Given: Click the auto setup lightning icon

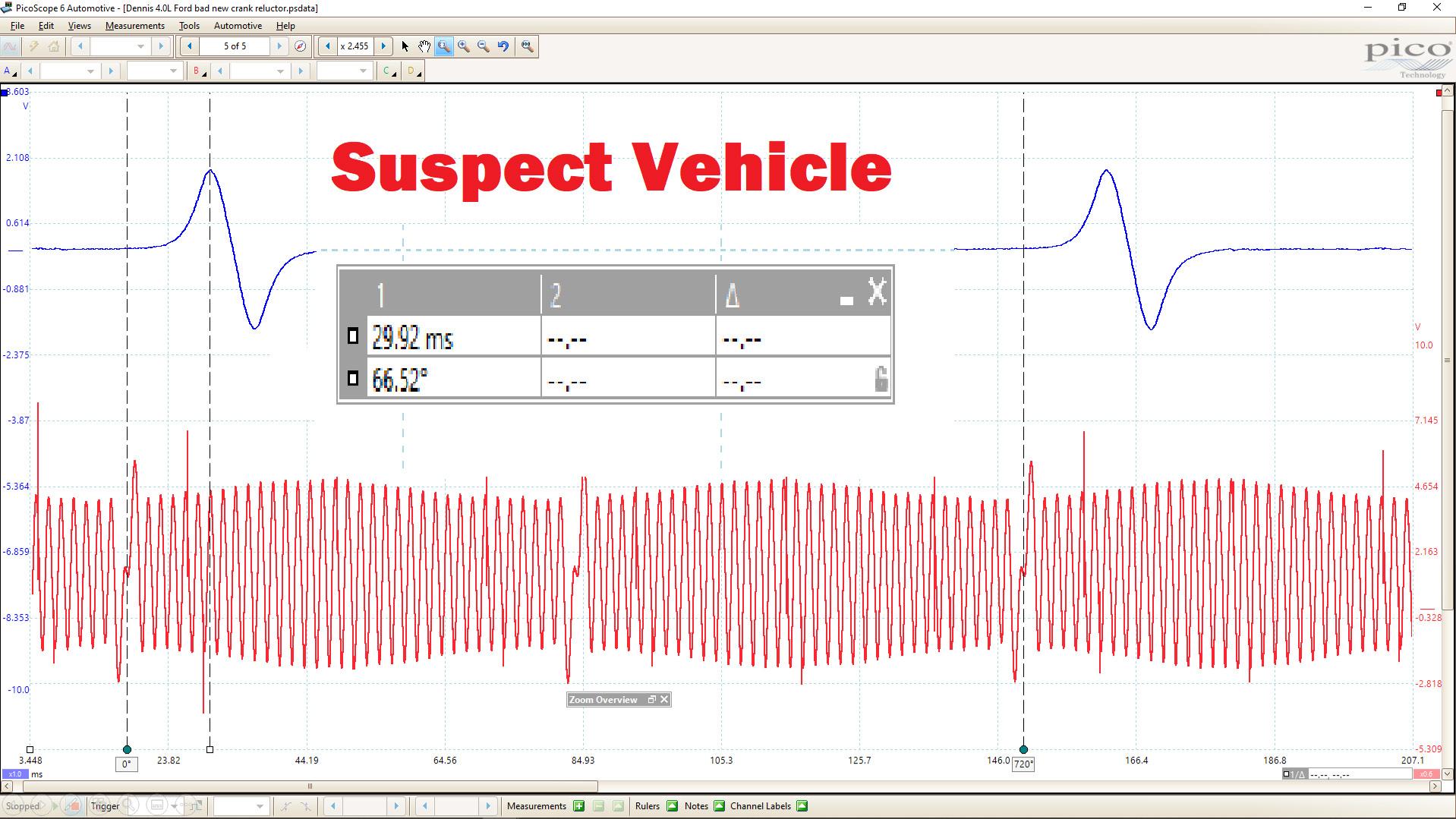Looking at the screenshot, I should (x=33, y=46).
